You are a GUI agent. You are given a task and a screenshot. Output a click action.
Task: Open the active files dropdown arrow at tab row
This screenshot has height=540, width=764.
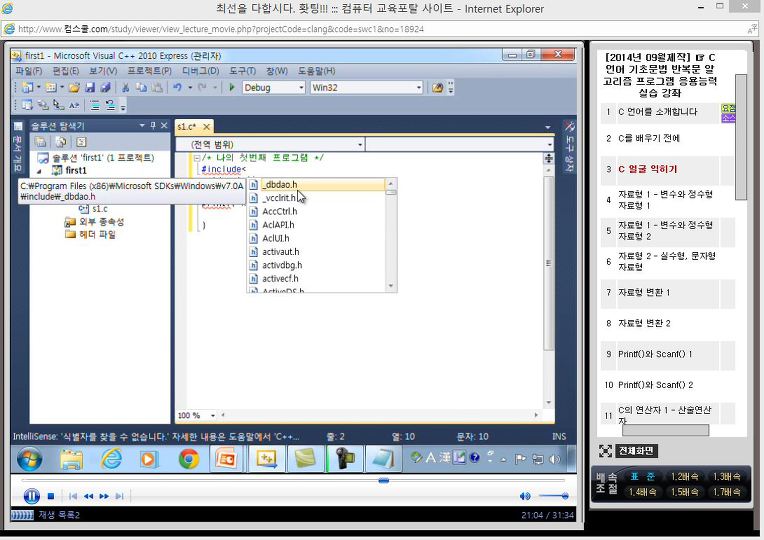(548, 127)
